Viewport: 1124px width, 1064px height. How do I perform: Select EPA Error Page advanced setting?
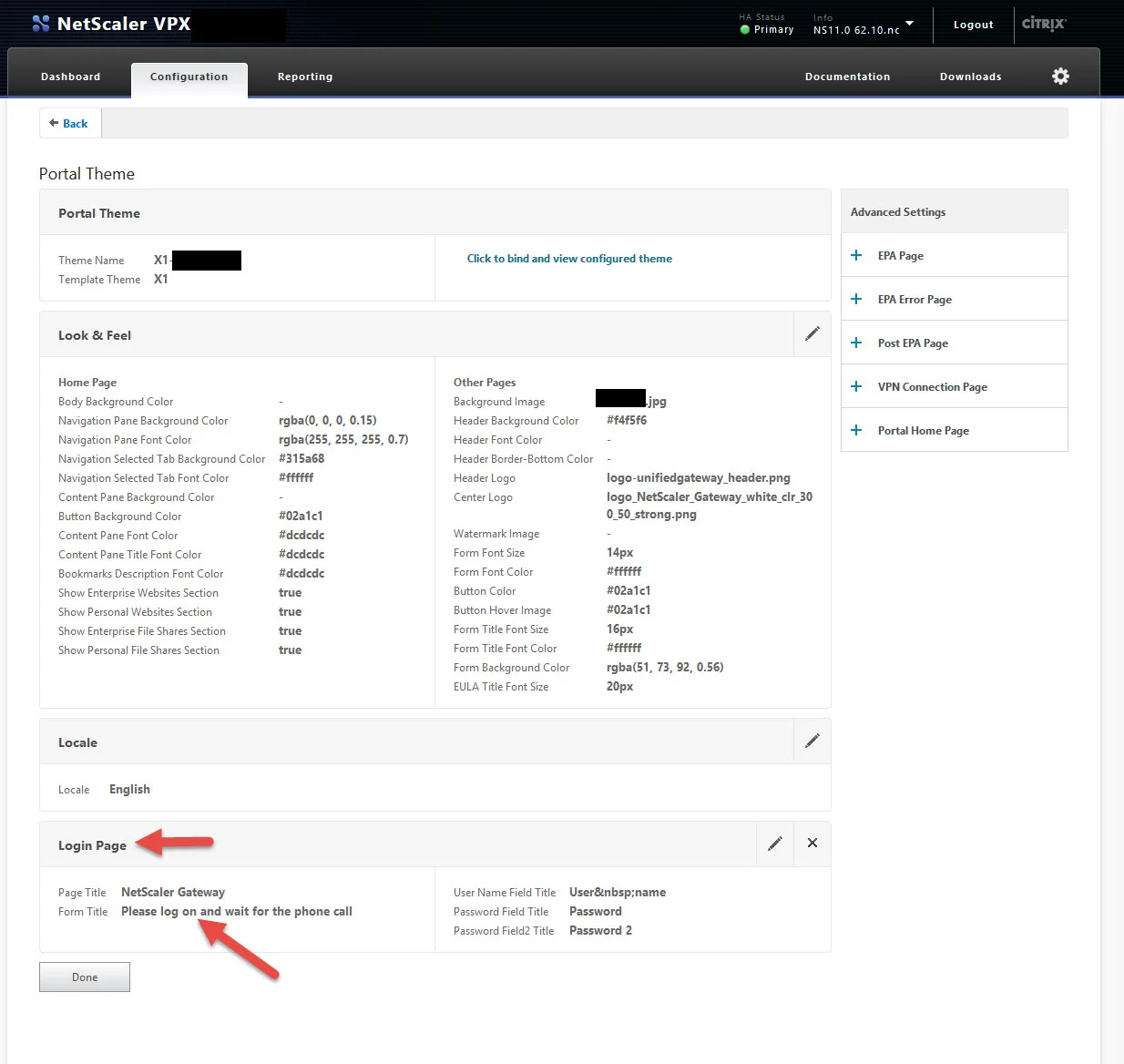[955, 300]
